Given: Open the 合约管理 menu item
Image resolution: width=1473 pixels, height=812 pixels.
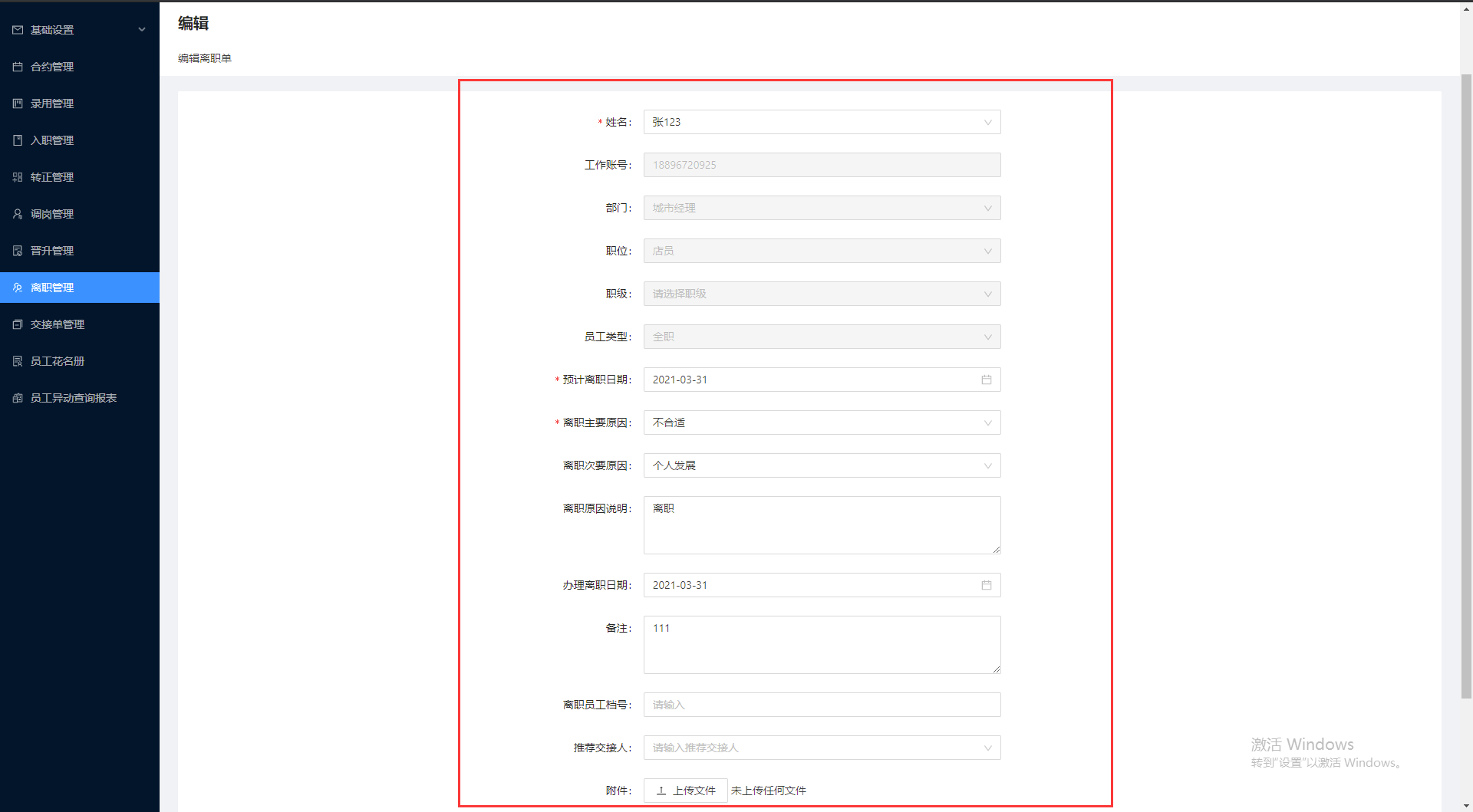Looking at the screenshot, I should pyautogui.click(x=80, y=67).
